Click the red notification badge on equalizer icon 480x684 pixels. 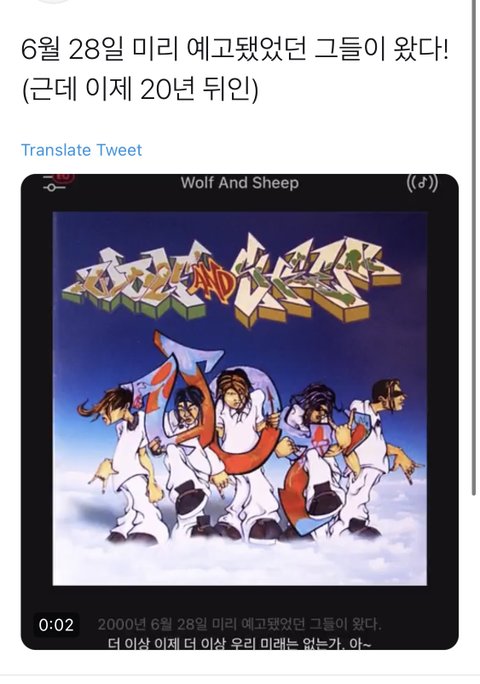[x=65, y=178]
